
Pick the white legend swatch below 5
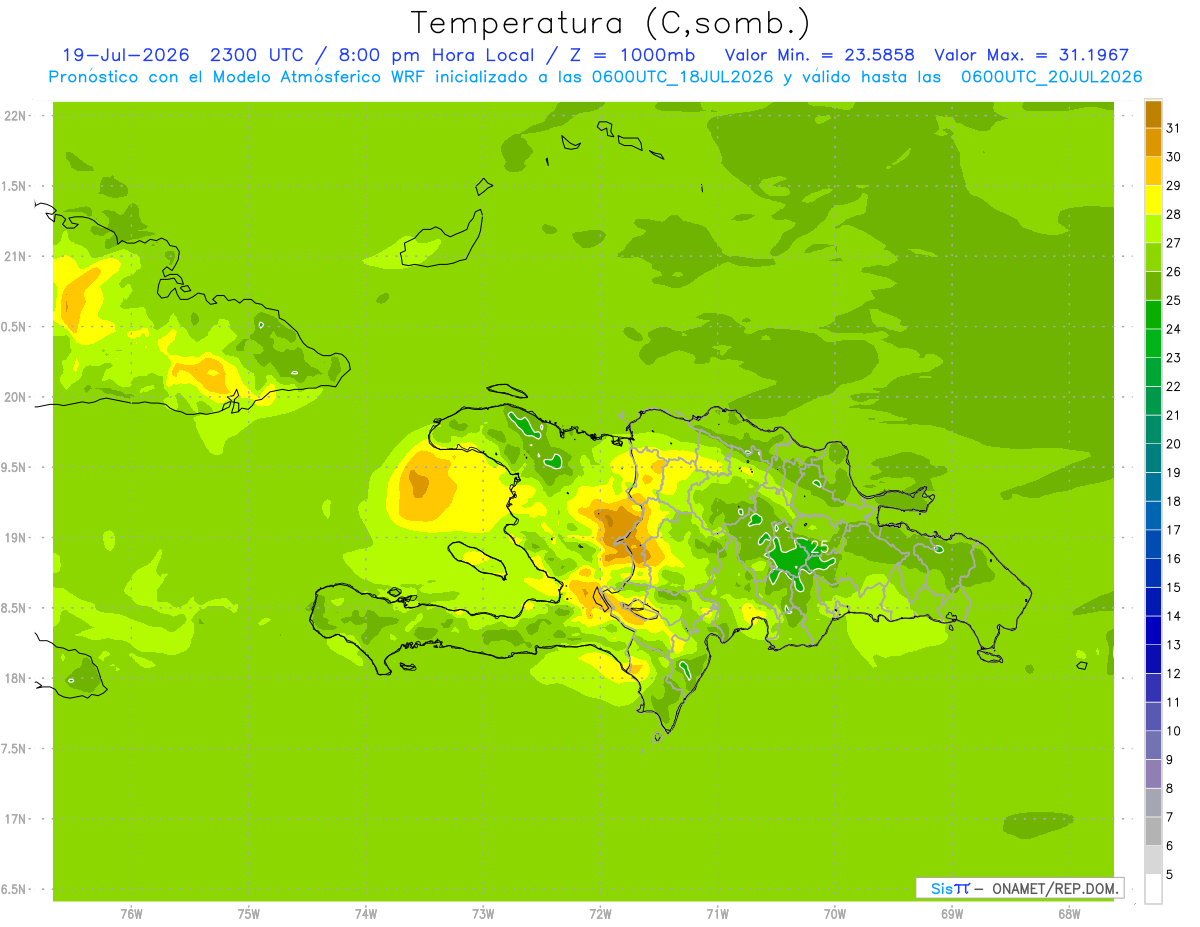click(1153, 889)
